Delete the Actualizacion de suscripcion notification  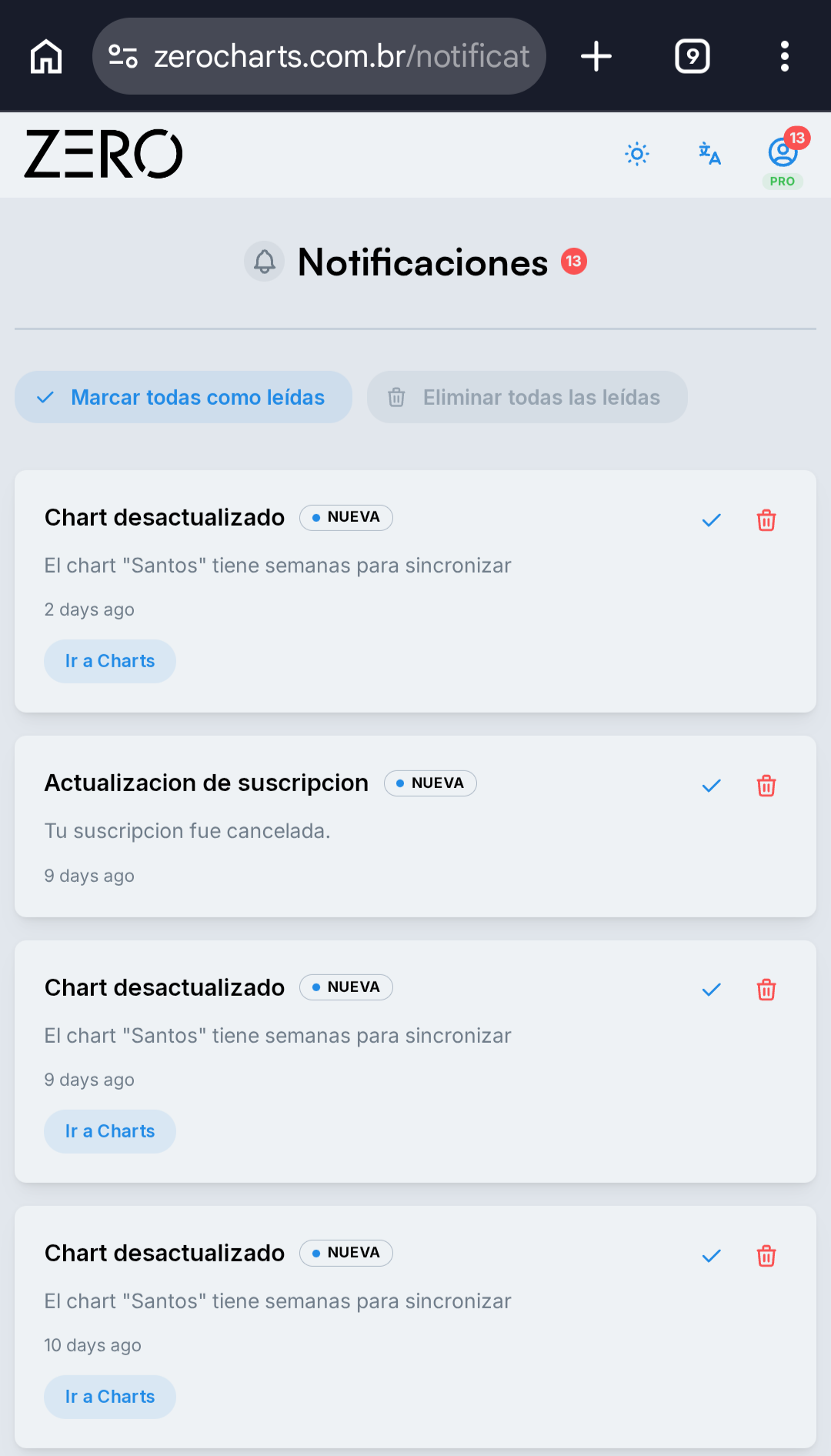766,786
